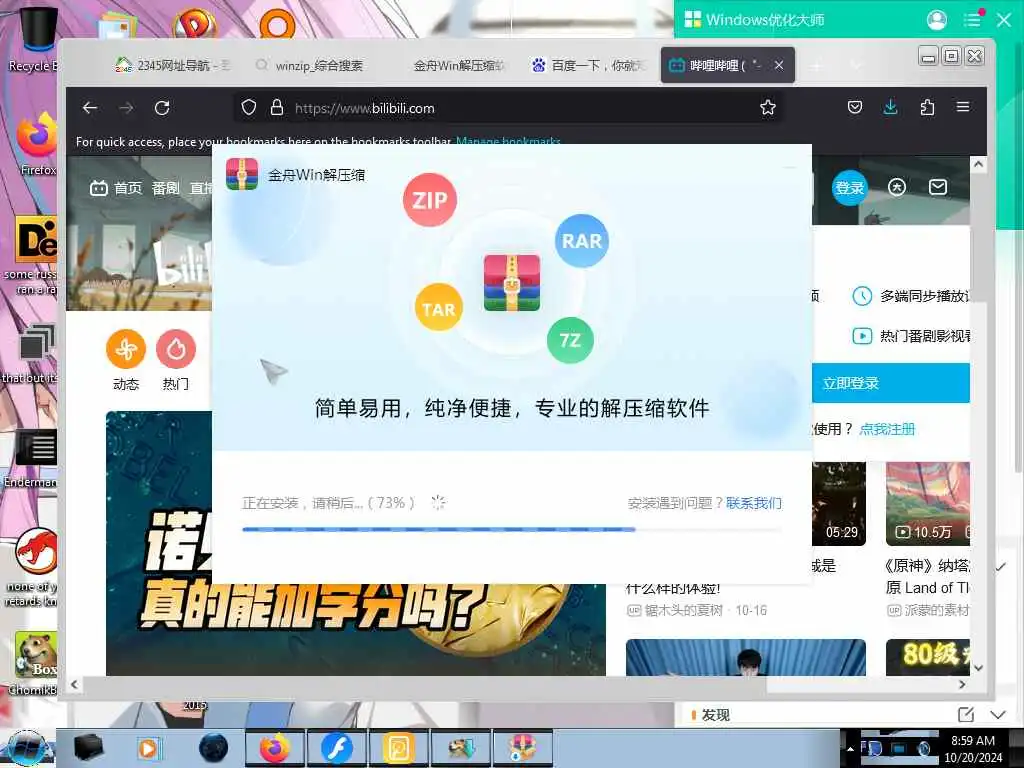This screenshot has width=1024, height=768.
Task: Click the 8:59 AM taskbar clock
Action: pos(973,748)
